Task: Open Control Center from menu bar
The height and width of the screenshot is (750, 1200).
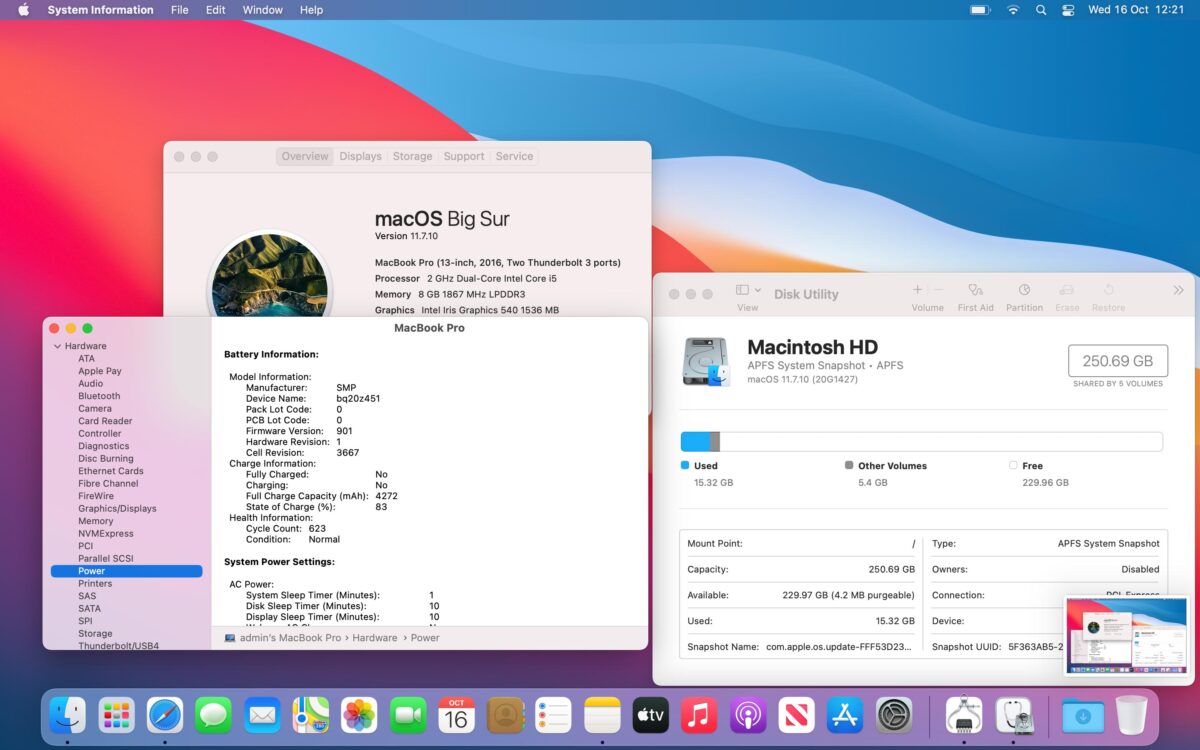Action: click(1068, 10)
